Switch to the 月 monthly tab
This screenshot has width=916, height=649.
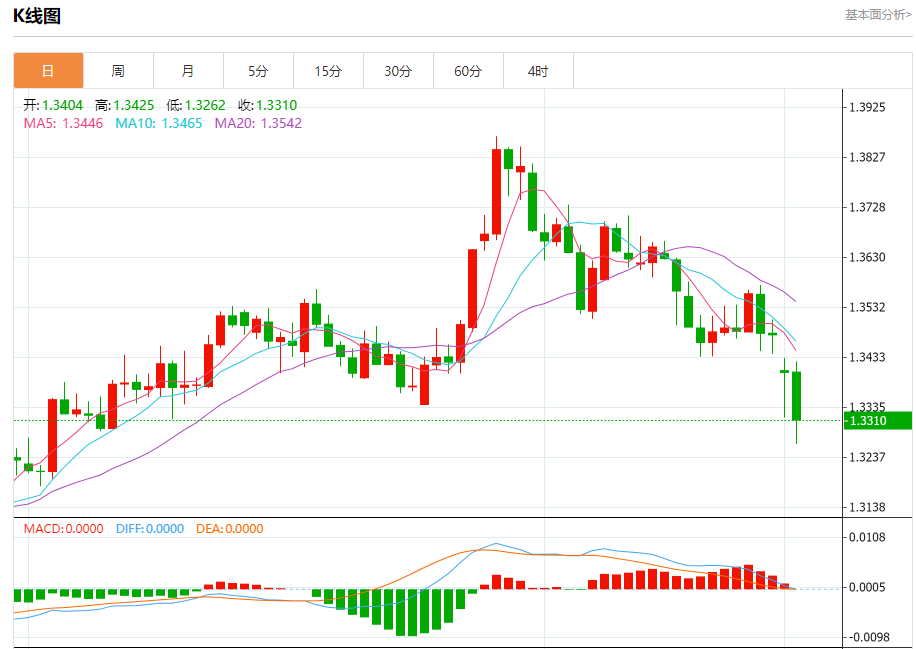189,71
